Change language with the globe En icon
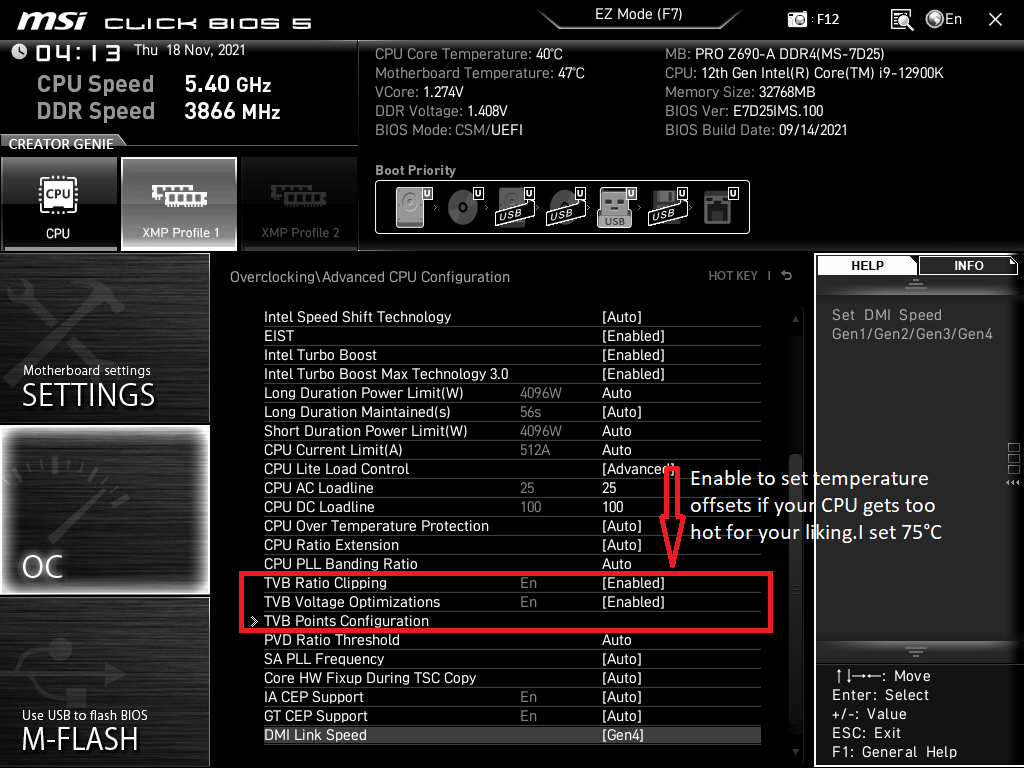This screenshot has width=1024, height=768. 944,19
